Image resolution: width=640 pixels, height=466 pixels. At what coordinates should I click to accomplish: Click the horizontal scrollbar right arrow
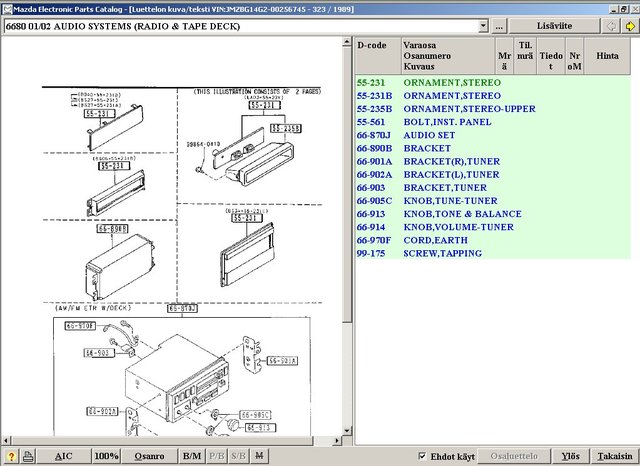point(337,441)
